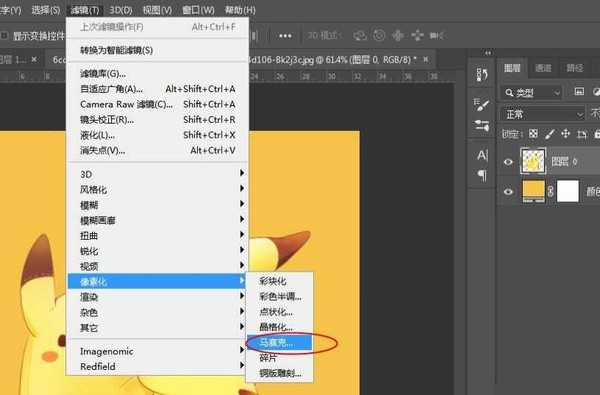Select the highlighted 像素化 menu item
Image resolution: width=600 pixels, height=395 pixels.
point(157,281)
